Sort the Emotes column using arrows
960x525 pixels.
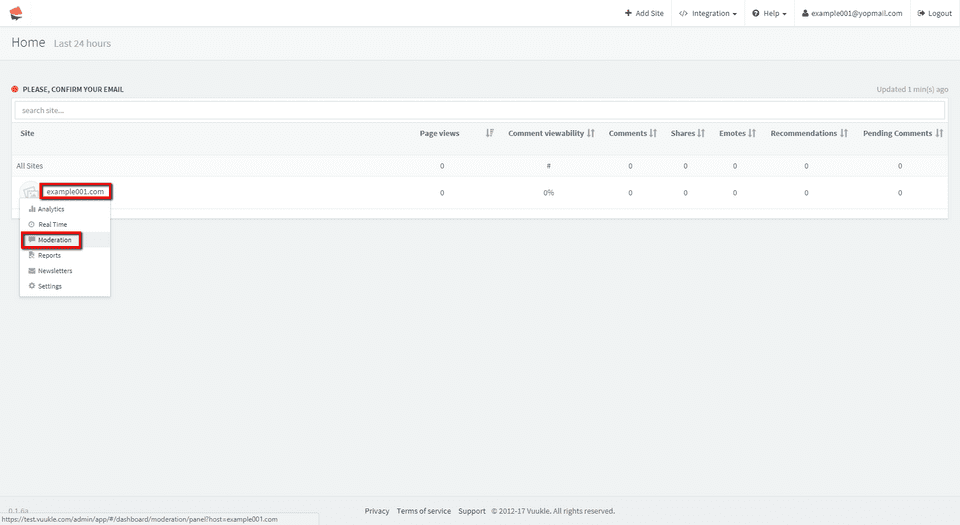click(x=752, y=133)
